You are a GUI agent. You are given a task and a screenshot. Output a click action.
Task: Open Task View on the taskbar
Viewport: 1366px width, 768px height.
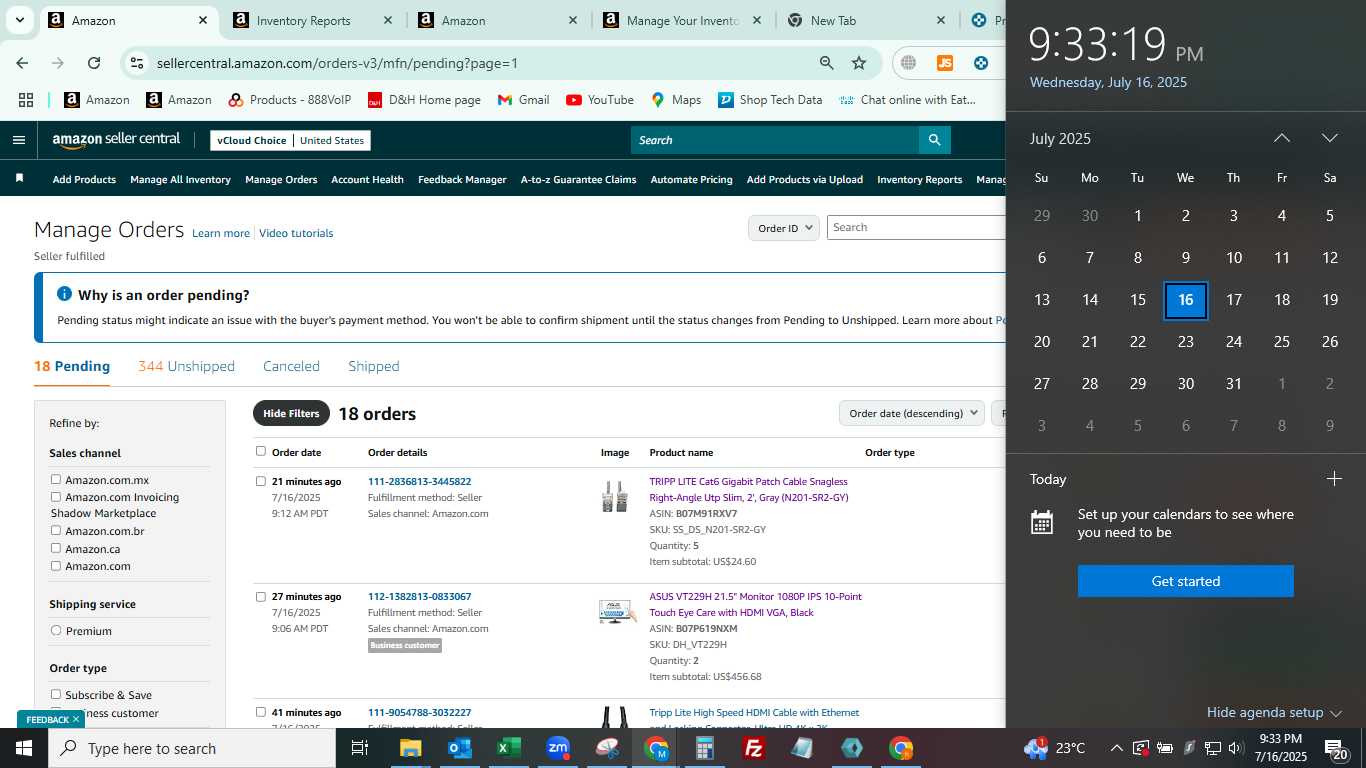(x=360, y=748)
